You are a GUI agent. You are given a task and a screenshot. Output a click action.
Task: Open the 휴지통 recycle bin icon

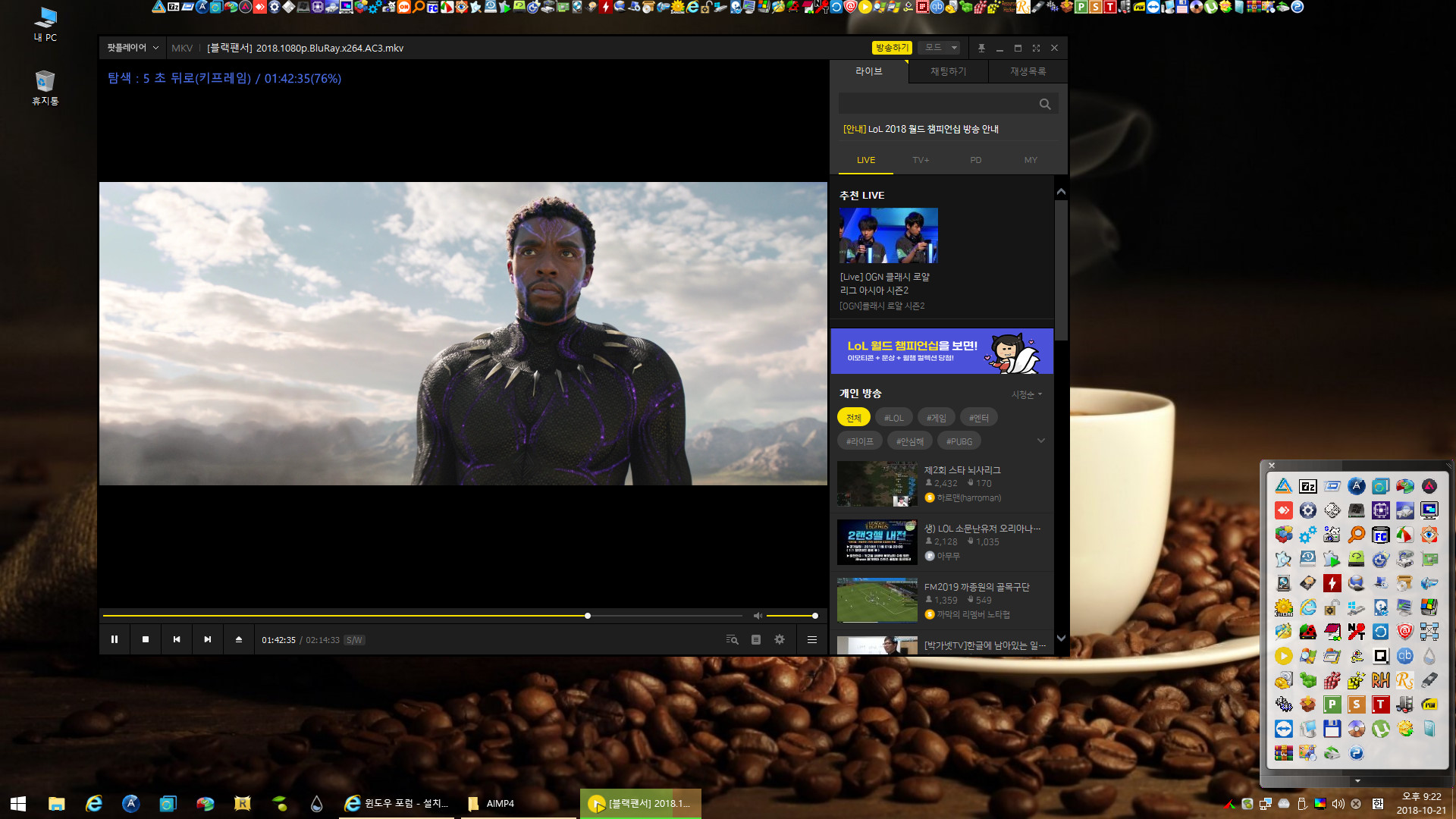45,88
